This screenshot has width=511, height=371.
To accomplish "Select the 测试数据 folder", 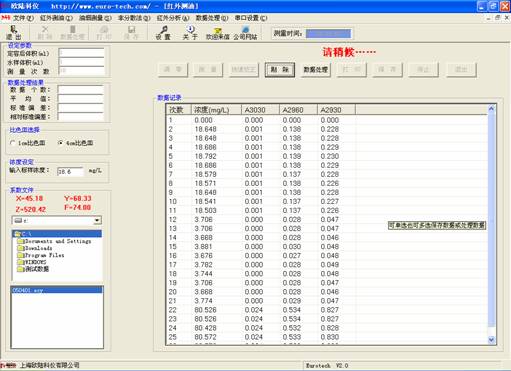I will 33,269.
